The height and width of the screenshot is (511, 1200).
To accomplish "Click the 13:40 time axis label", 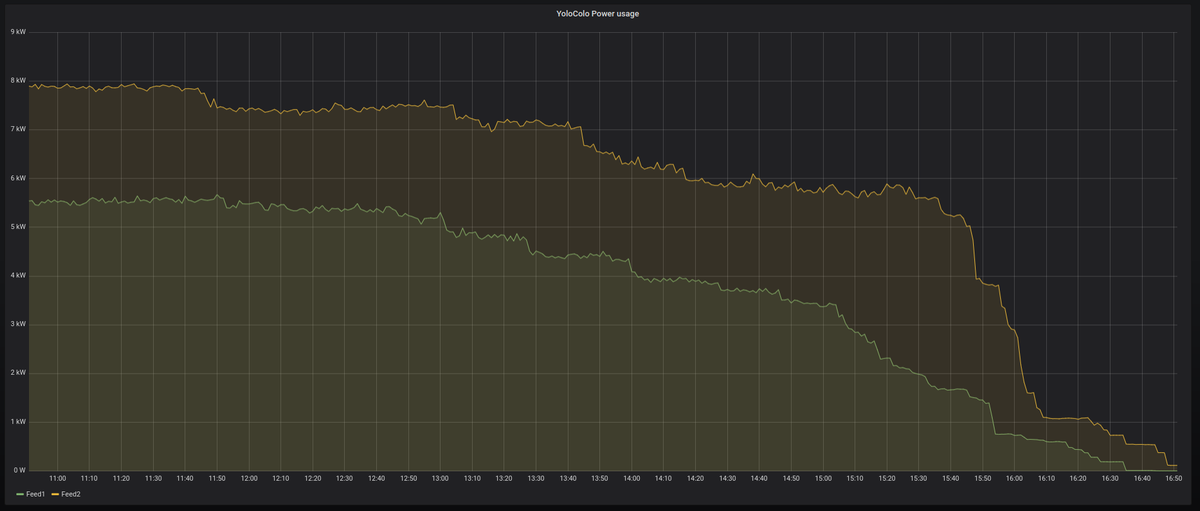I will 568,479.
